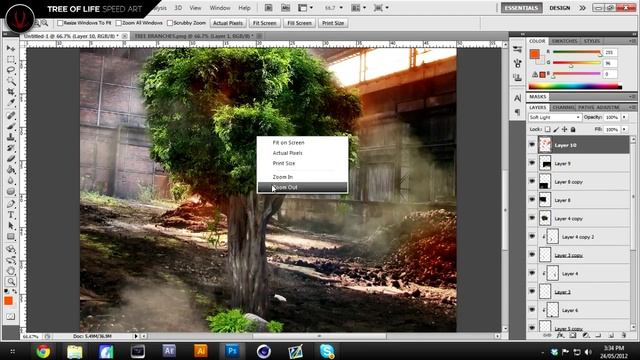Click the Print Size options button

tap(333, 23)
